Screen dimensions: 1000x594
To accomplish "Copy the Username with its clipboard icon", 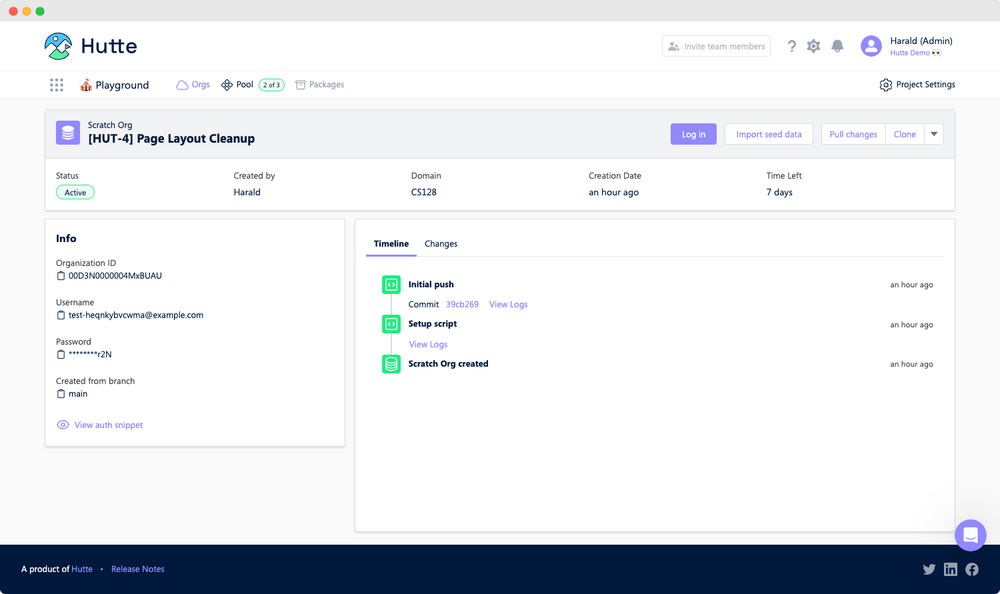I will pyautogui.click(x=59, y=314).
